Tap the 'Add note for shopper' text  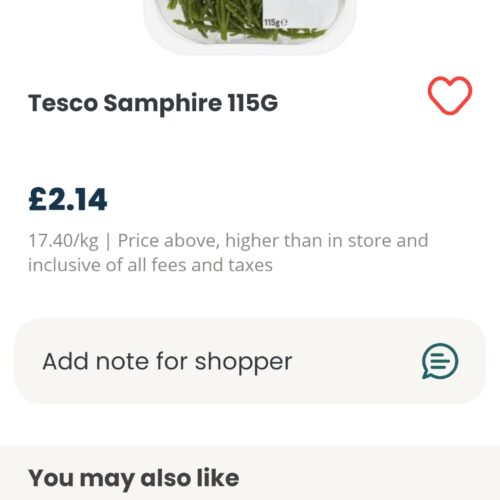pyautogui.click(x=167, y=362)
